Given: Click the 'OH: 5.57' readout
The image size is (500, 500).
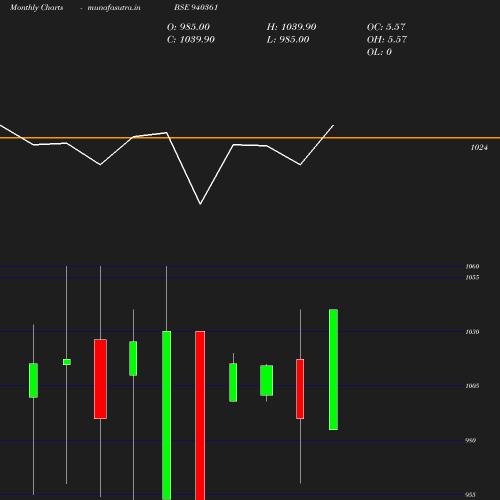Looking at the screenshot, I should tap(387, 40).
